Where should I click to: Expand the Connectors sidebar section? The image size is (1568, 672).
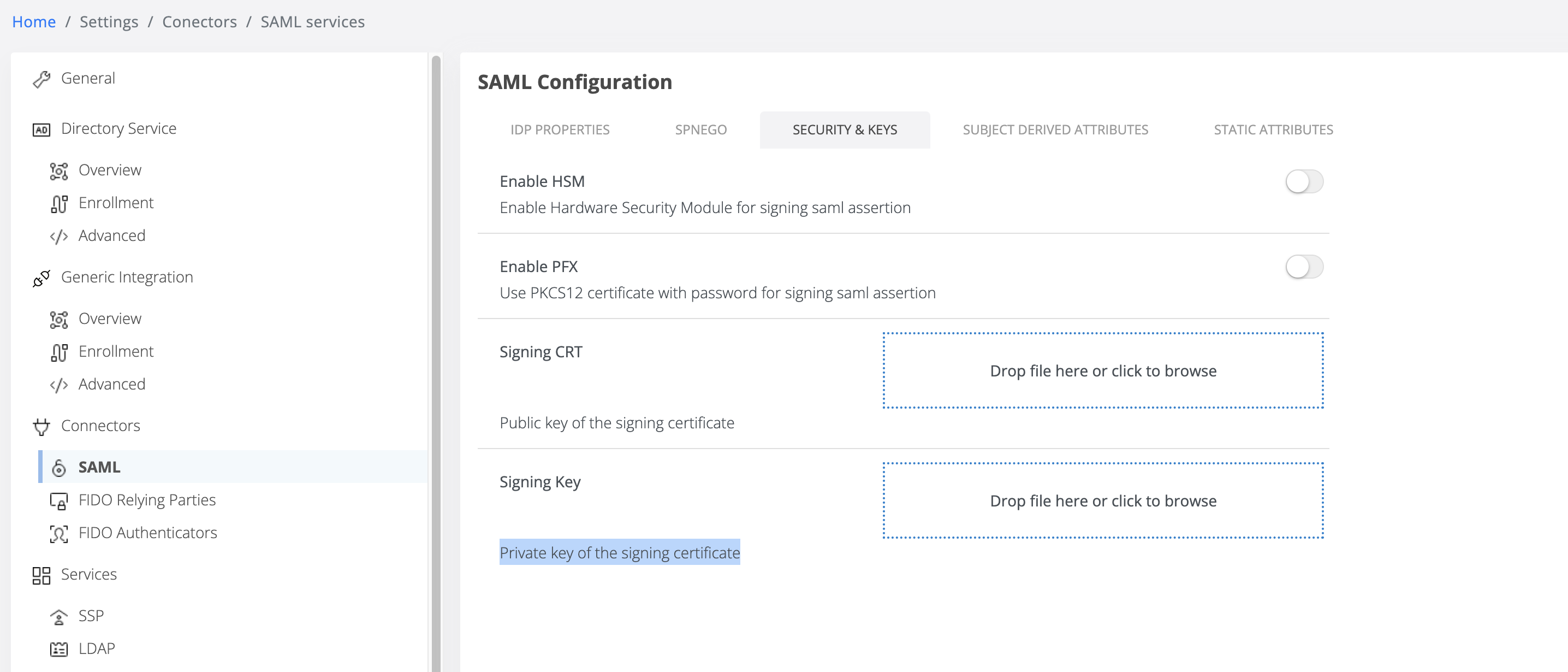(x=100, y=426)
